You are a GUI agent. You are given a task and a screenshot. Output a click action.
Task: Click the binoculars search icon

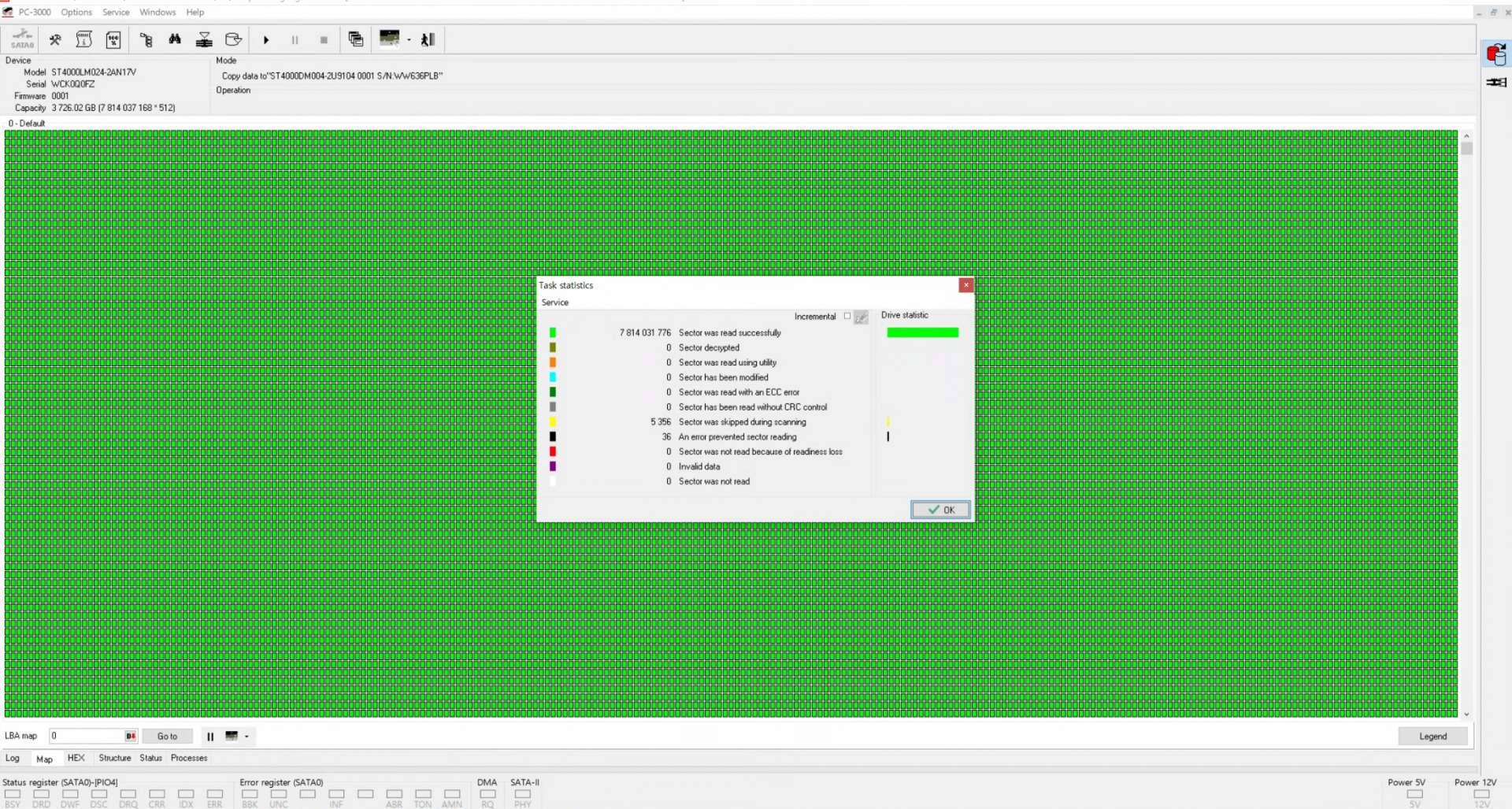175,39
